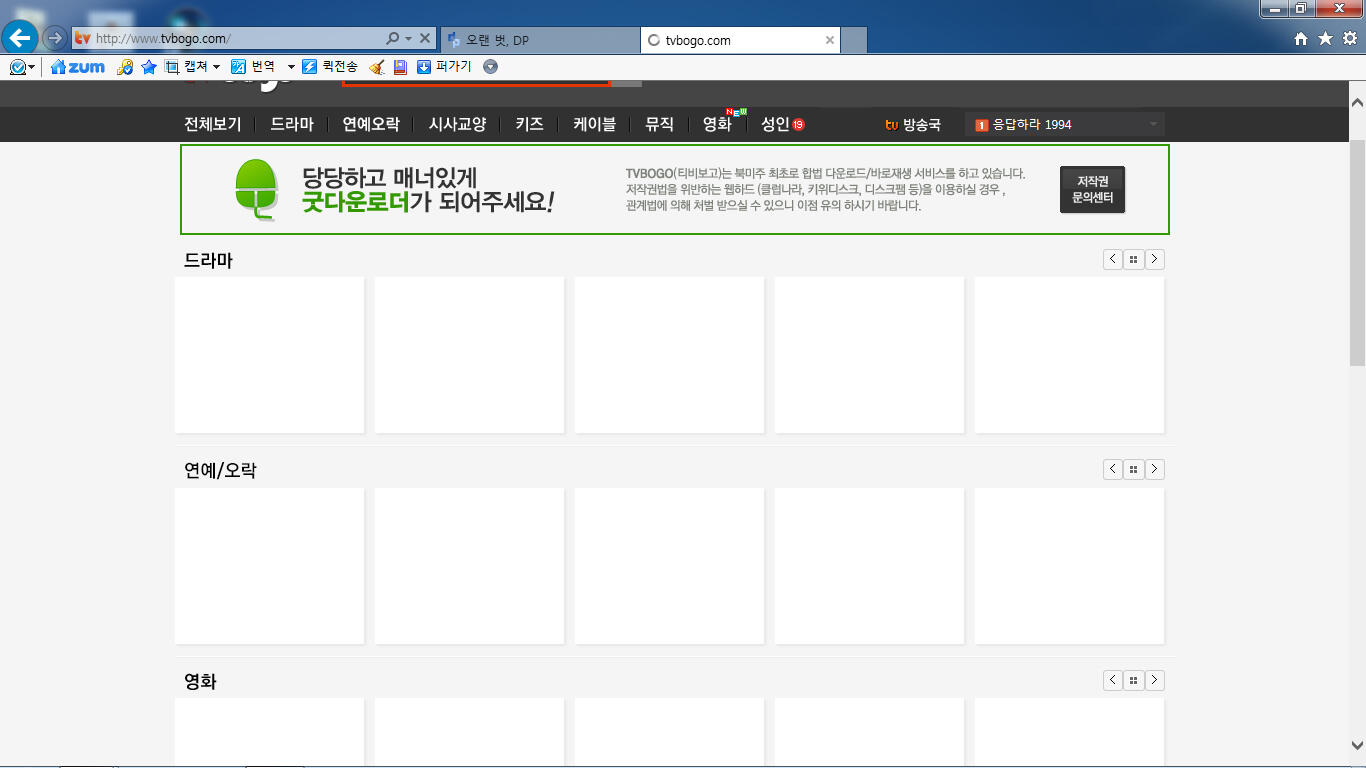Open the 시사교양 menu category
Viewport: 1366px width, 768px height.
pyautogui.click(x=457, y=125)
